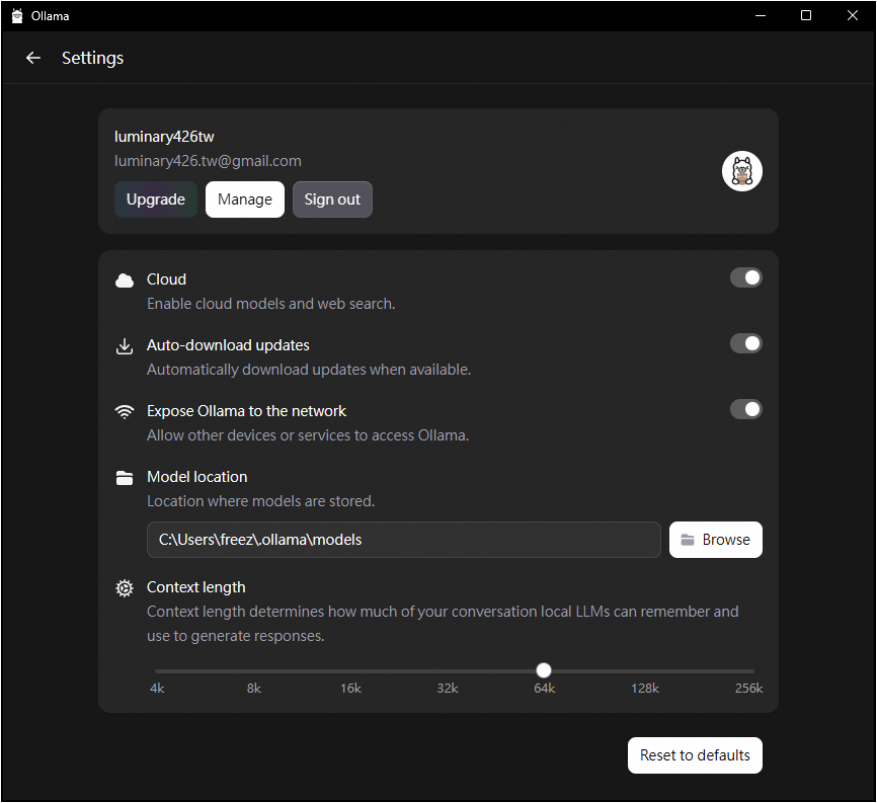This screenshot has width=877, height=803.
Task: Toggle Expose Ollama to the network
Action: pyautogui.click(x=745, y=410)
